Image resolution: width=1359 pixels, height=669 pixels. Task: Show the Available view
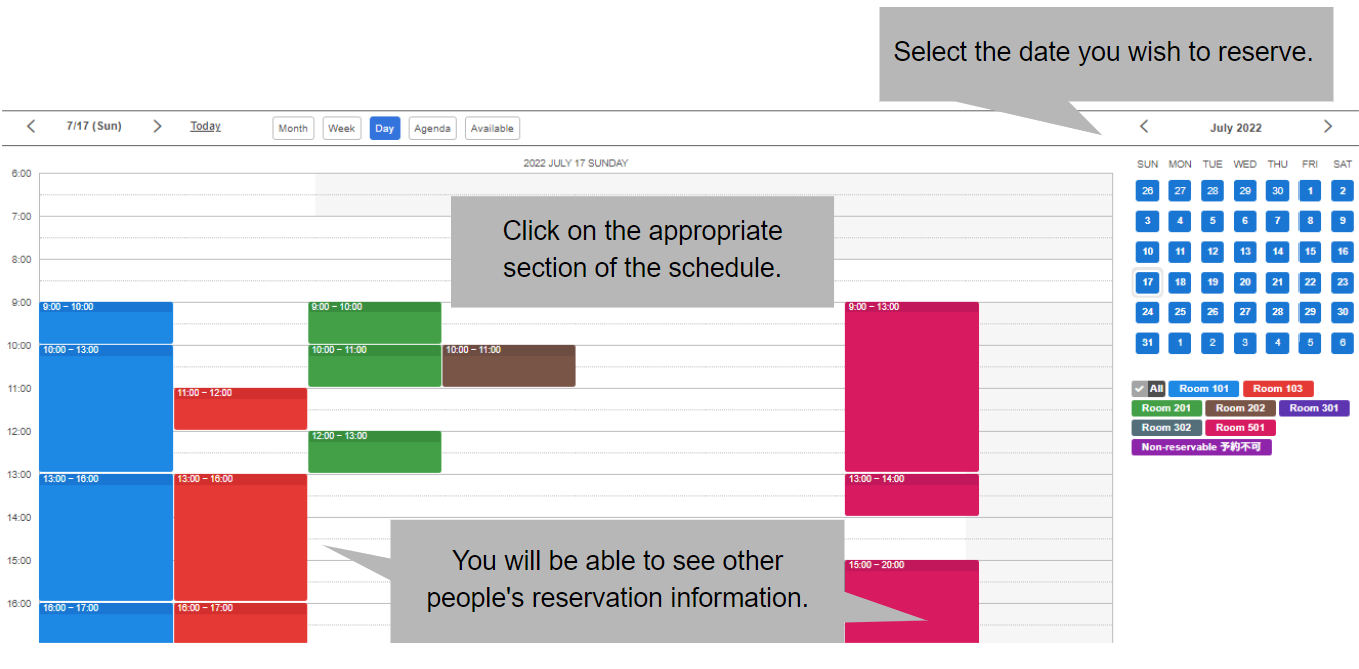(492, 128)
